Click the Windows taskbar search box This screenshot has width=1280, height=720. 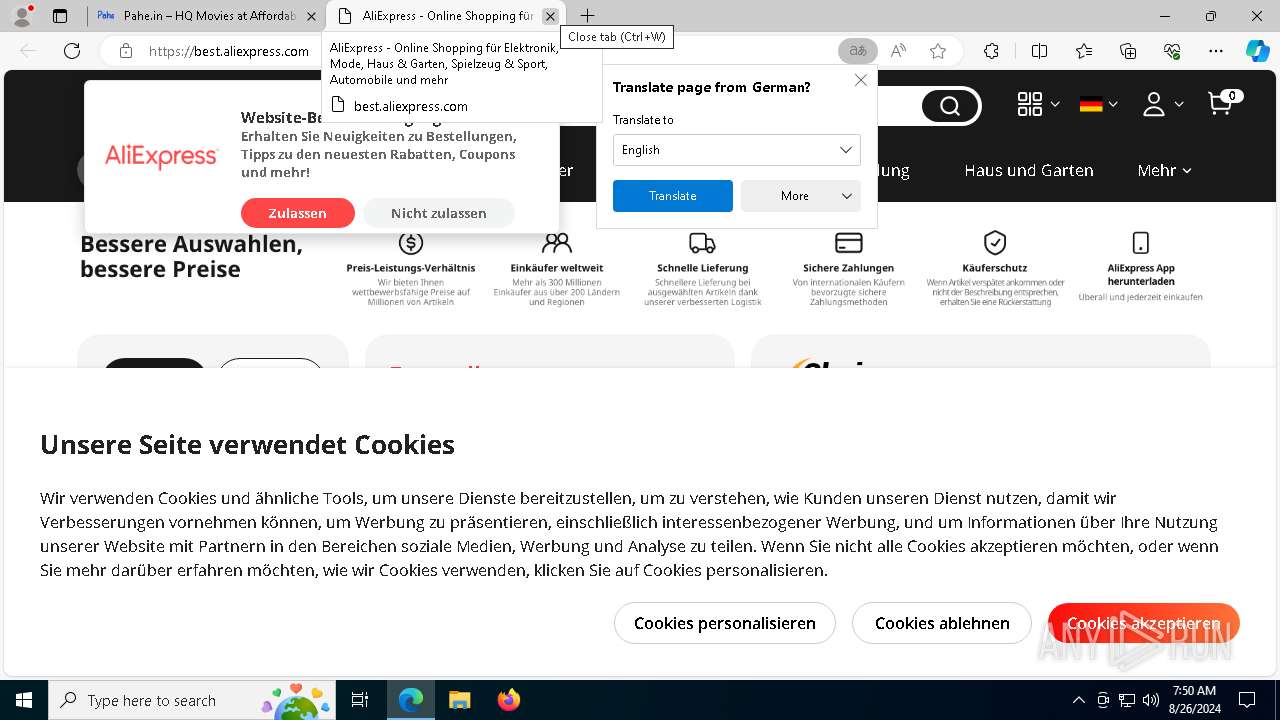click(192, 700)
